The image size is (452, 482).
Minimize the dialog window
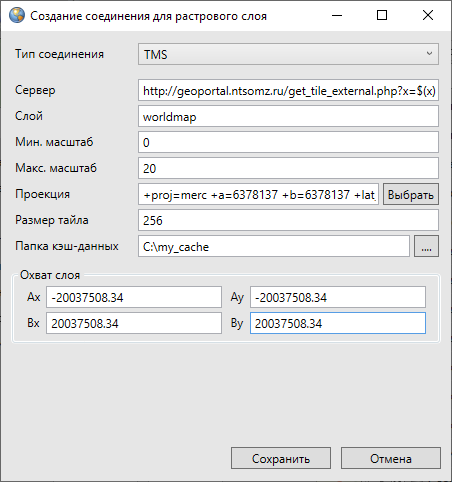pos(337,15)
